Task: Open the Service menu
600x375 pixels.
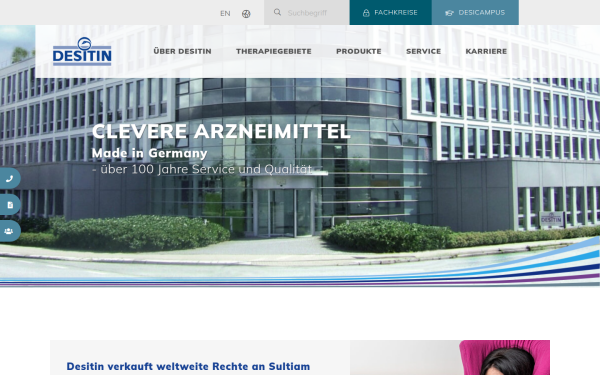Action: [423, 51]
